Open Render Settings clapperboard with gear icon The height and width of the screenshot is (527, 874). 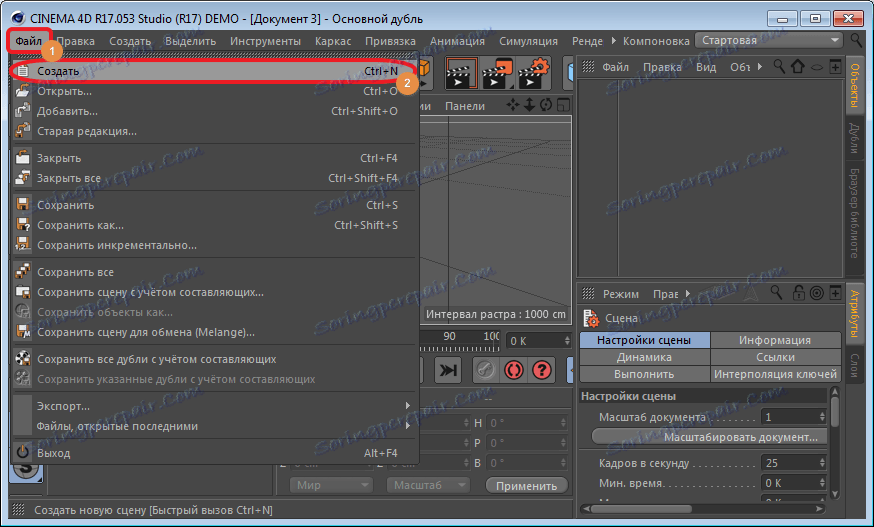(533, 71)
